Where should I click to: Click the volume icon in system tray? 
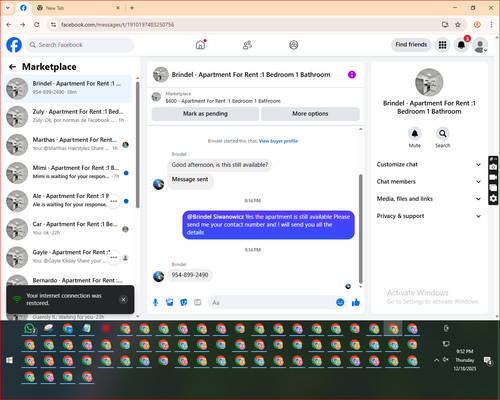point(446,360)
